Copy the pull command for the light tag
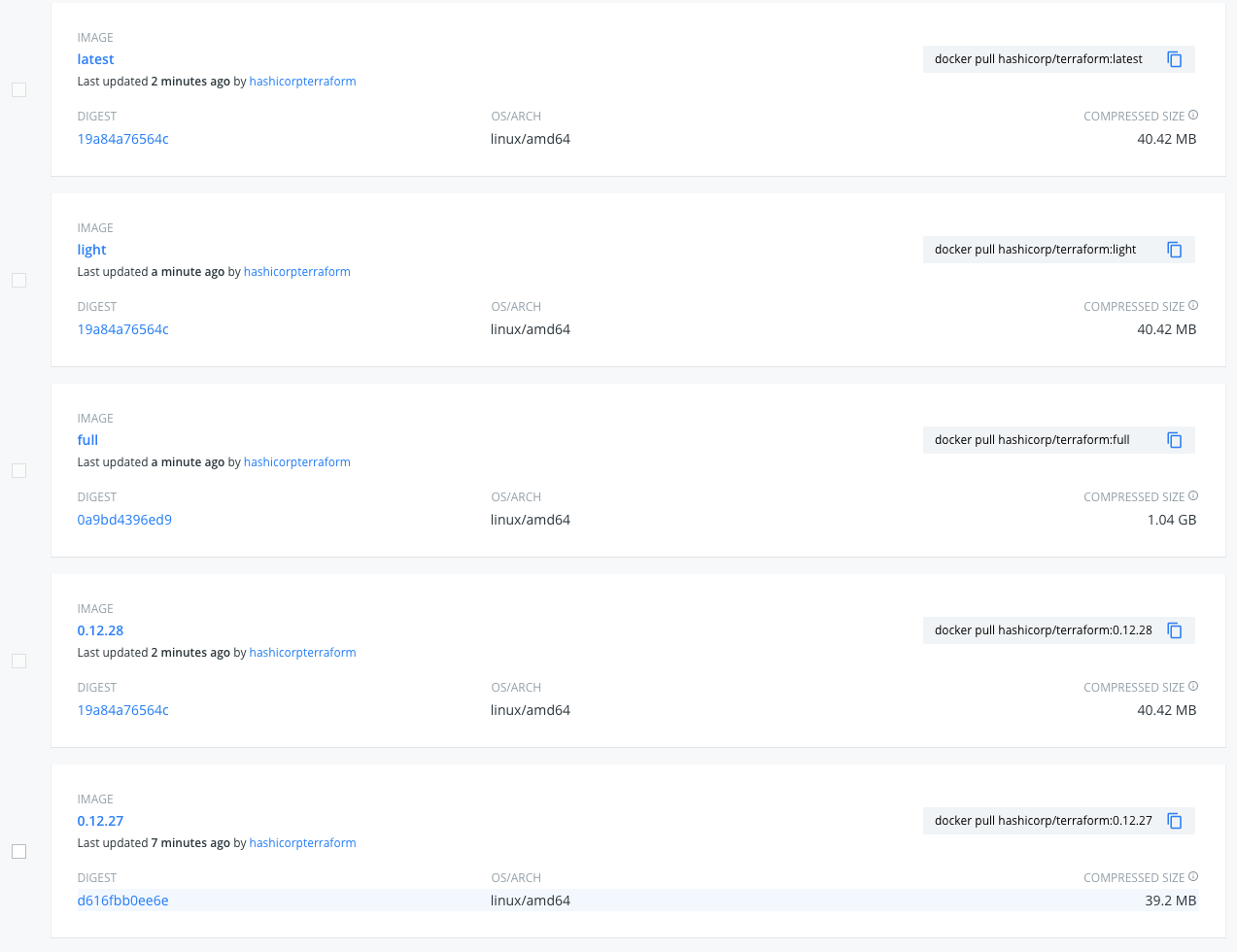Screen dimensions: 1237x952 coord(1174,250)
